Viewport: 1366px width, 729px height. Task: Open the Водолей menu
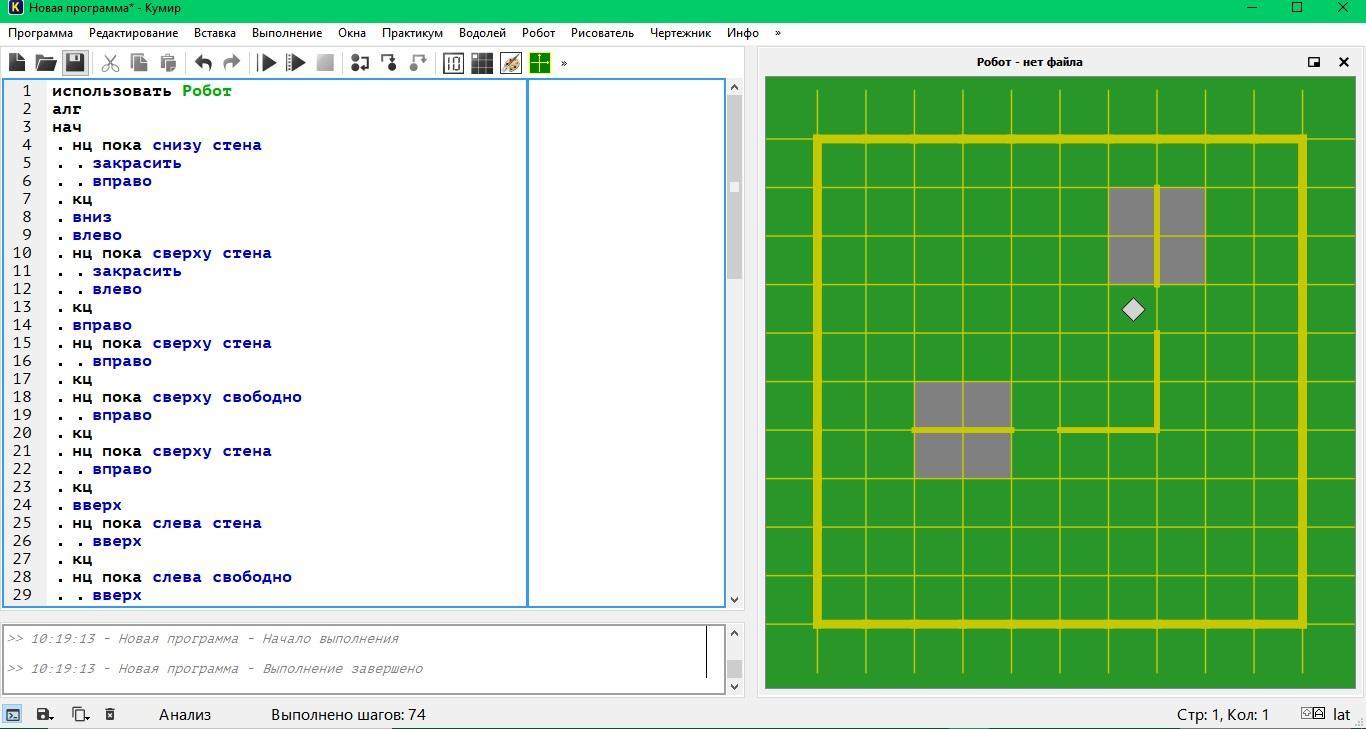482,33
